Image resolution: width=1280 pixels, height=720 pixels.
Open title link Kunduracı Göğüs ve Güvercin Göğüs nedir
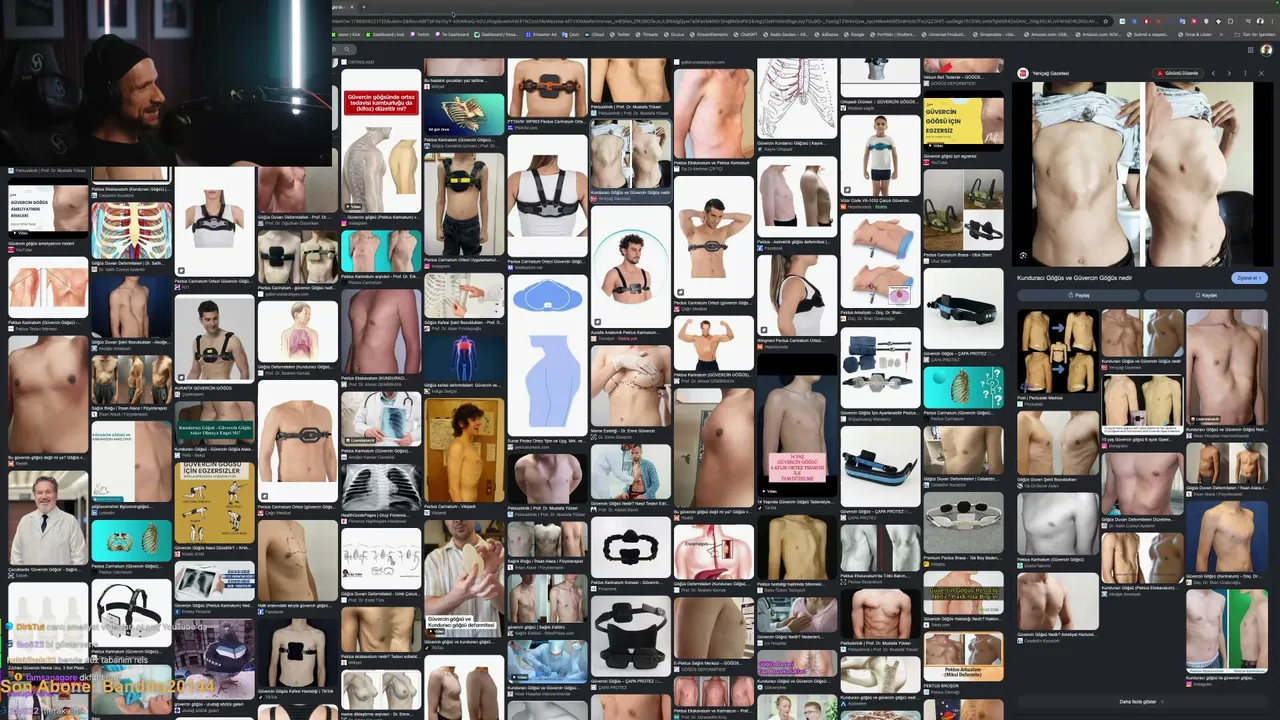(1074, 278)
